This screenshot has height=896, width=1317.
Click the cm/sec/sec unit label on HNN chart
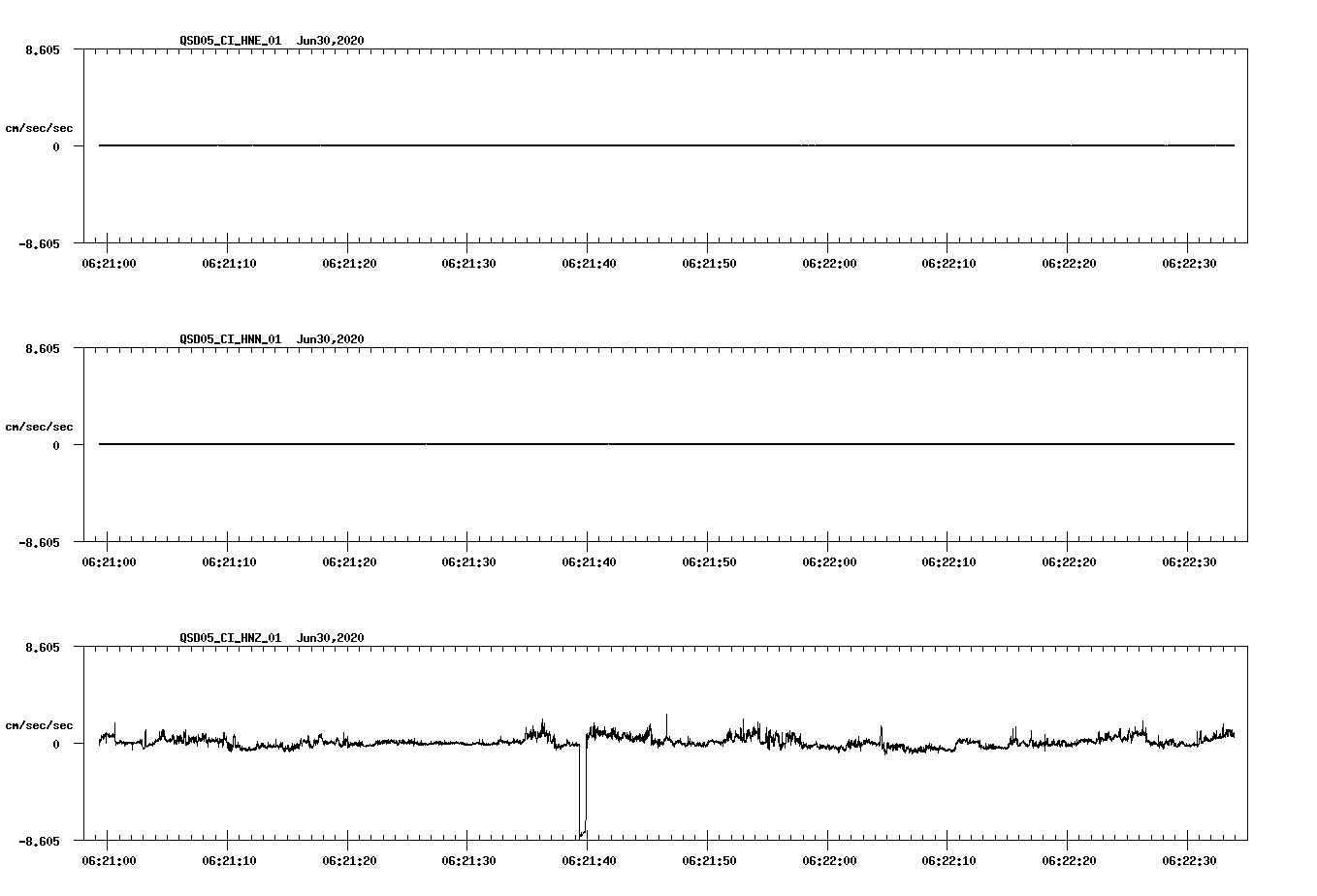(x=39, y=427)
